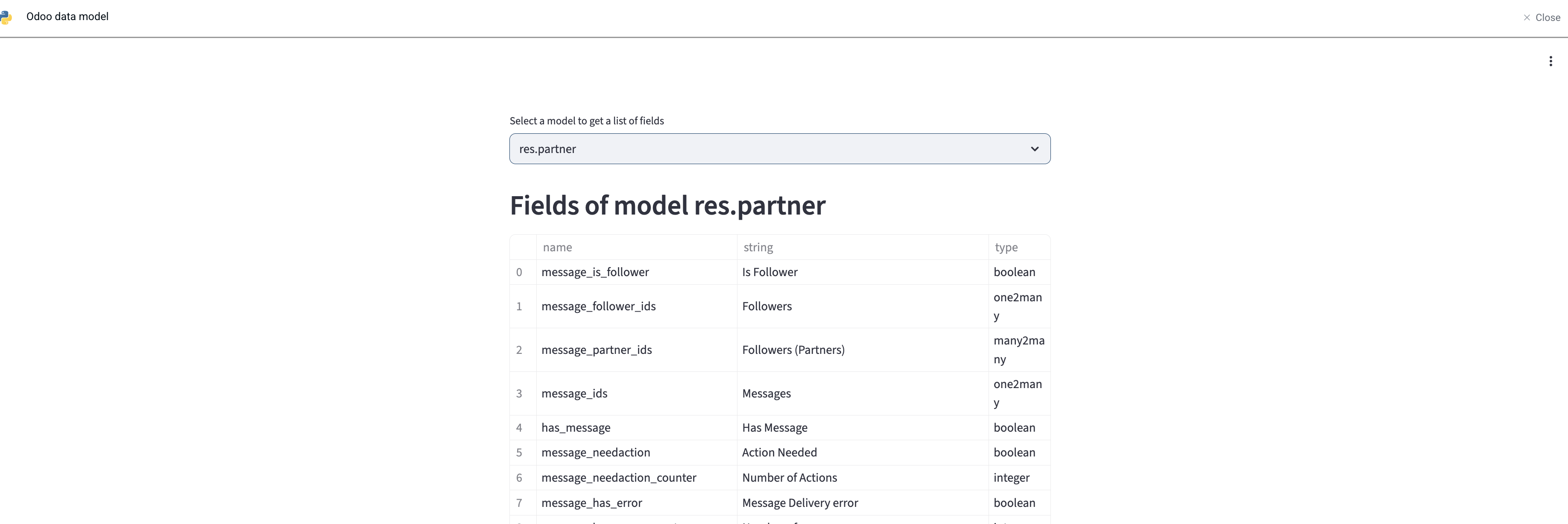Click row index 0 cell
The image size is (1568, 524).
click(523, 272)
